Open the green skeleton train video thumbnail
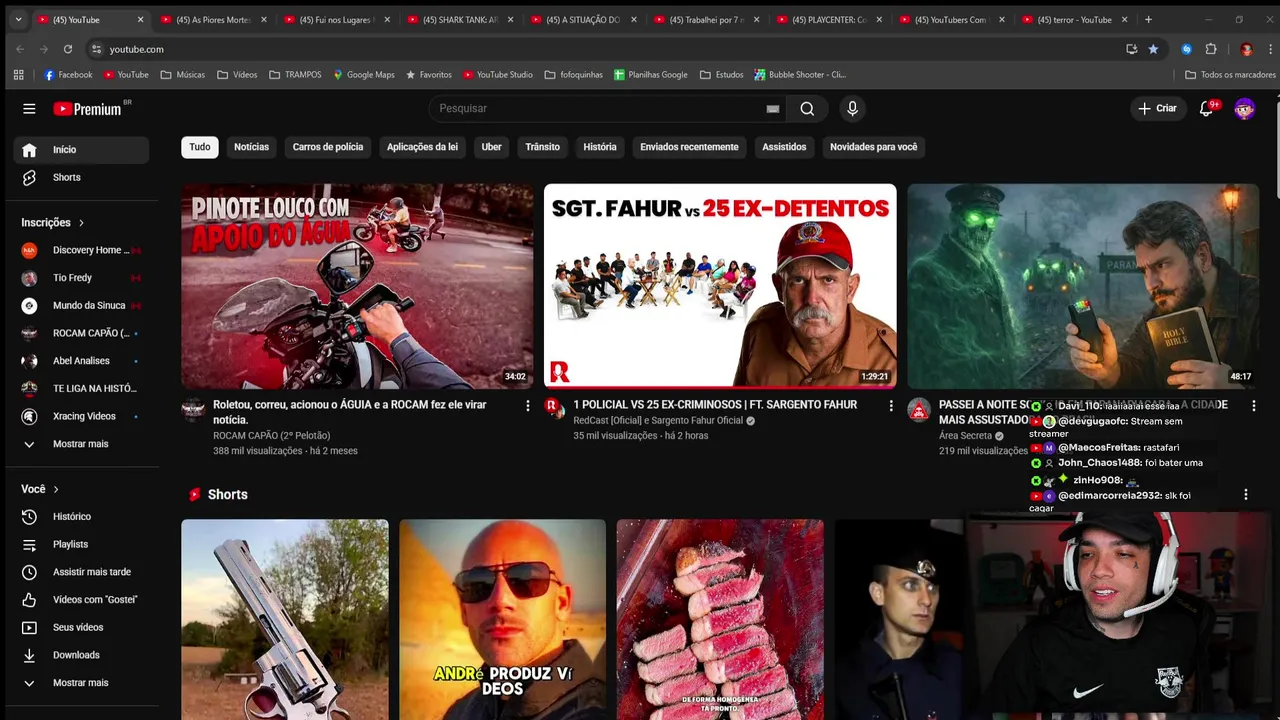The width and height of the screenshot is (1280, 720). tap(1083, 286)
